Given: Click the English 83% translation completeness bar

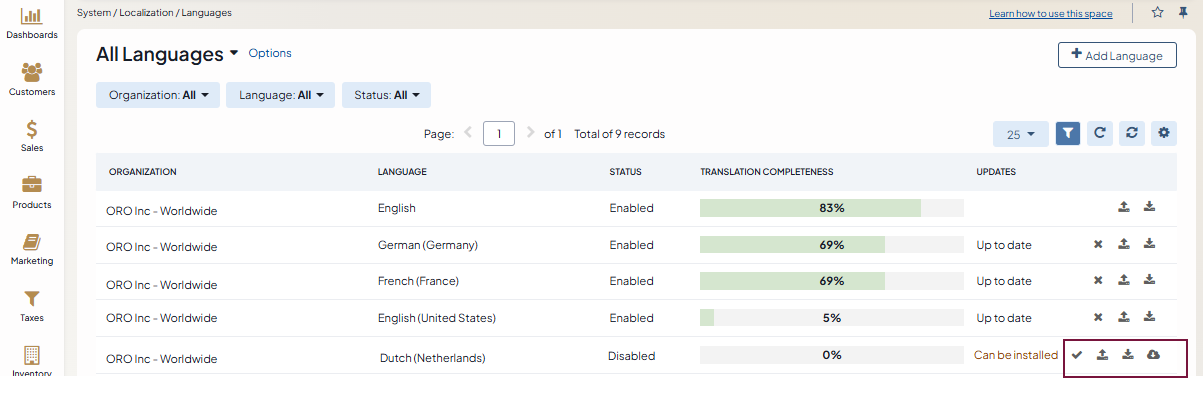Looking at the screenshot, I should pos(831,208).
